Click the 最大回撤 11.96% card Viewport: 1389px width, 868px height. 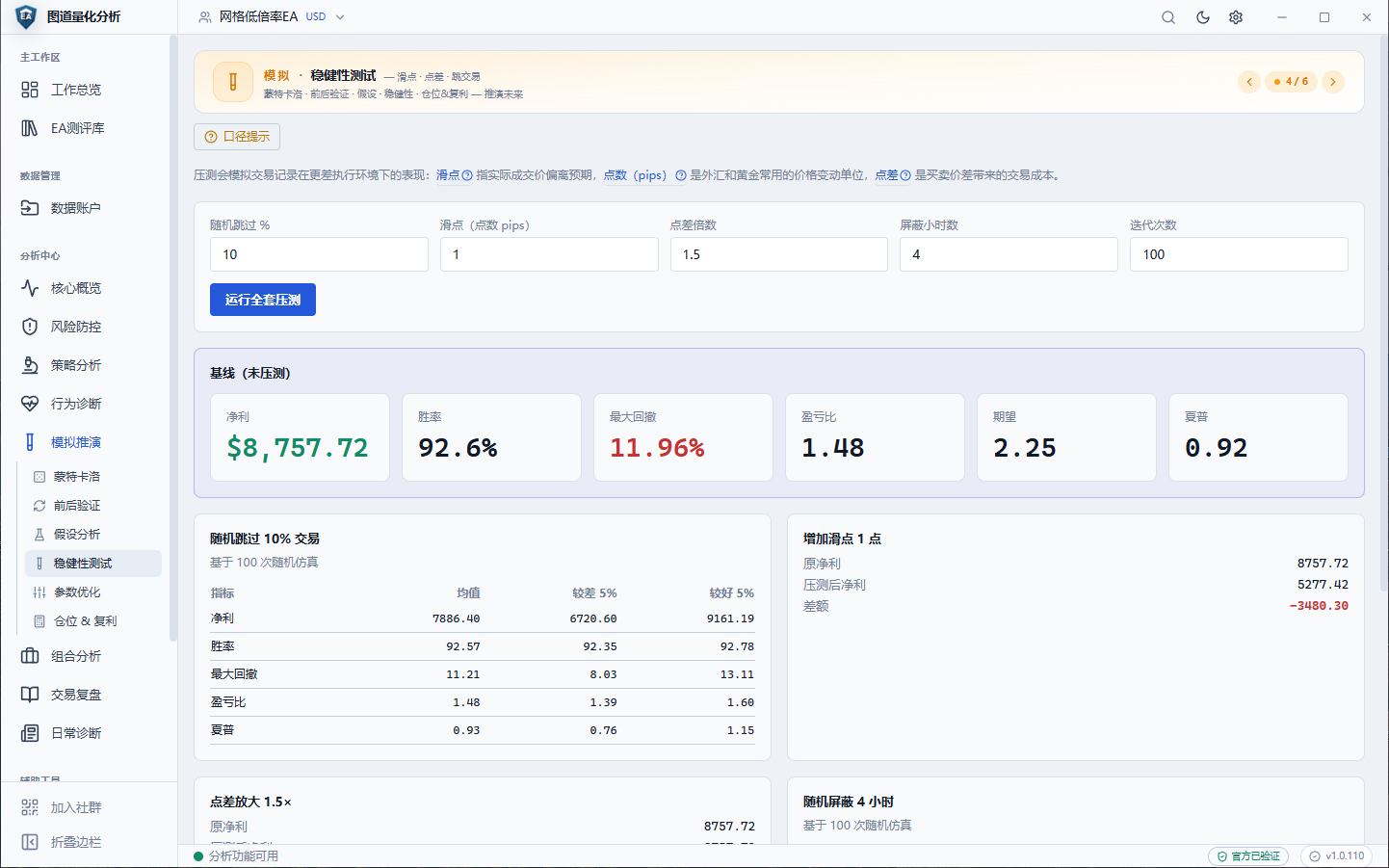(x=683, y=437)
